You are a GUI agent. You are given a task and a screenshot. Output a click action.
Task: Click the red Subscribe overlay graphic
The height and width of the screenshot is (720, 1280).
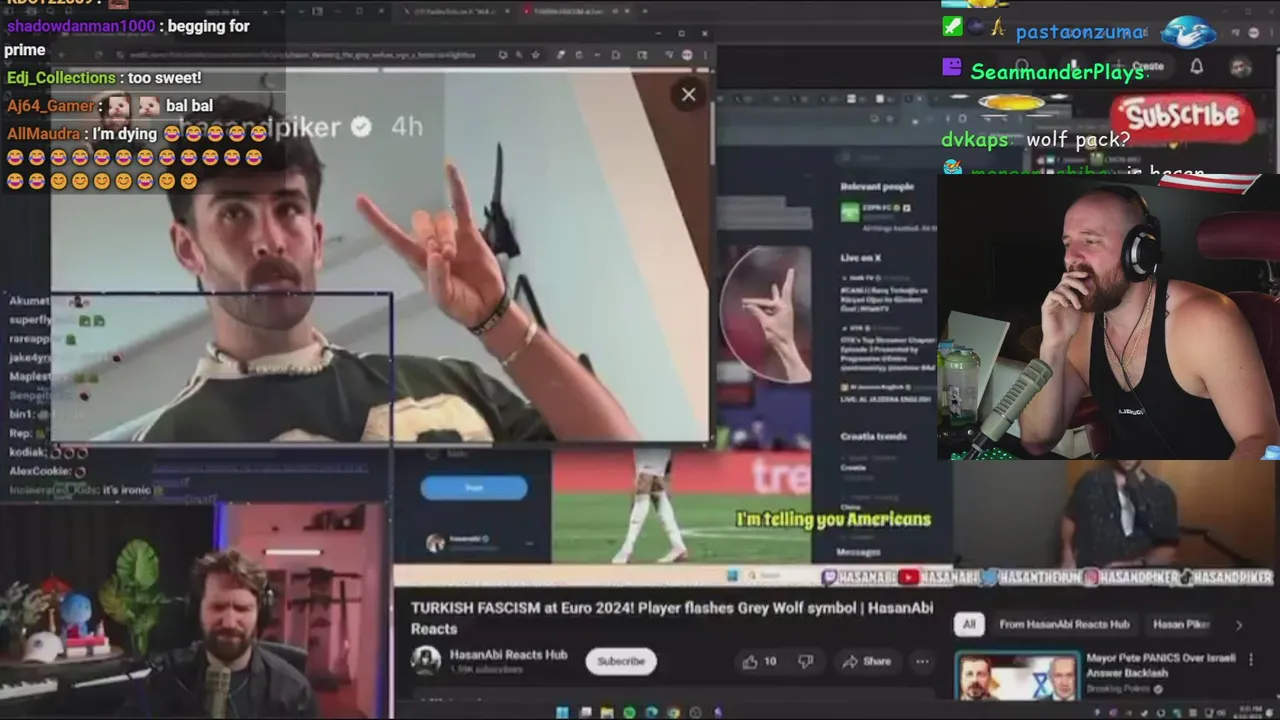[1183, 116]
